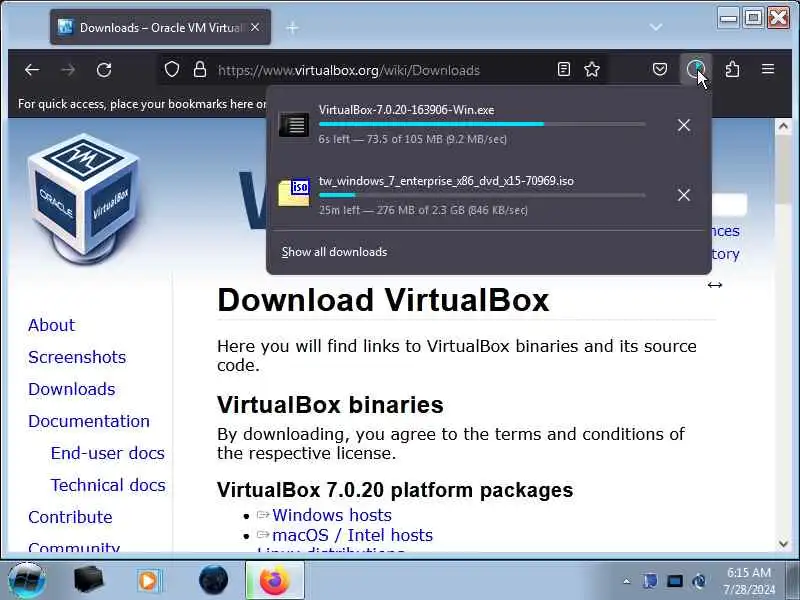Open the dark globe taskbar icon
Image resolution: width=800 pixels, height=600 pixels.
click(x=213, y=580)
